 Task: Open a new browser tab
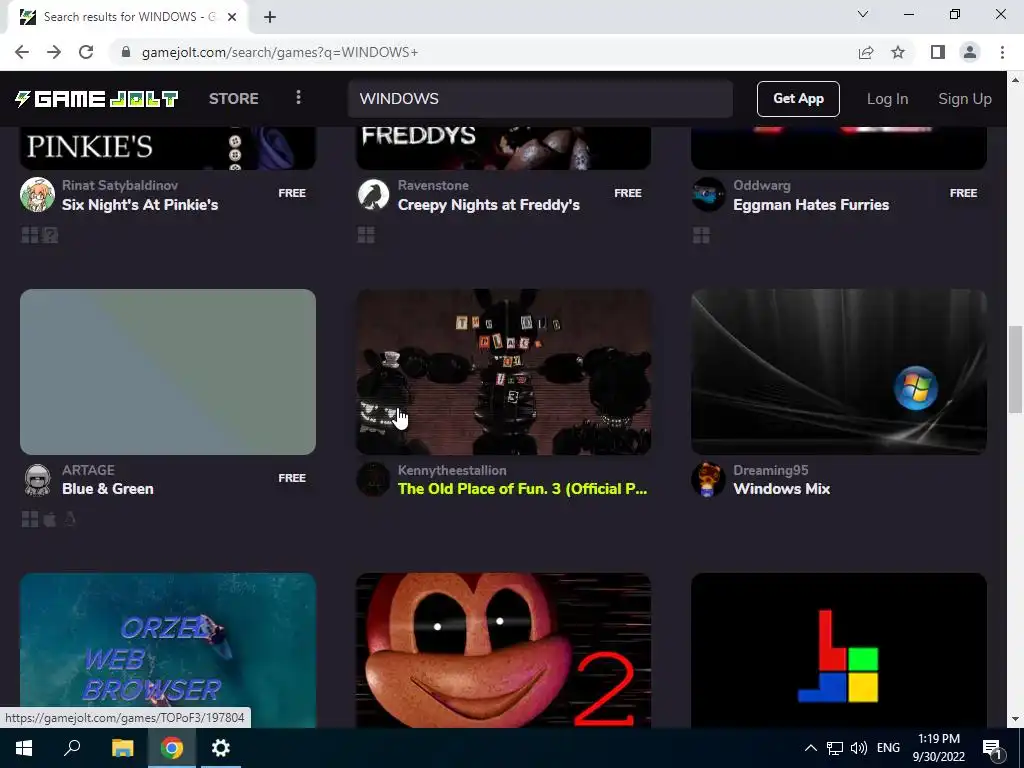(270, 17)
